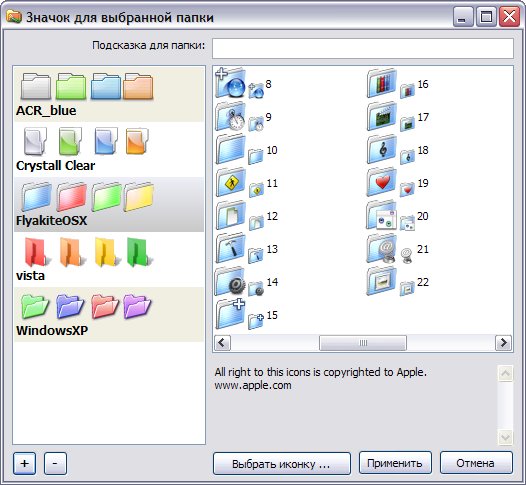
Task: Select the ACR_blue icon set
Action: click(x=109, y=94)
